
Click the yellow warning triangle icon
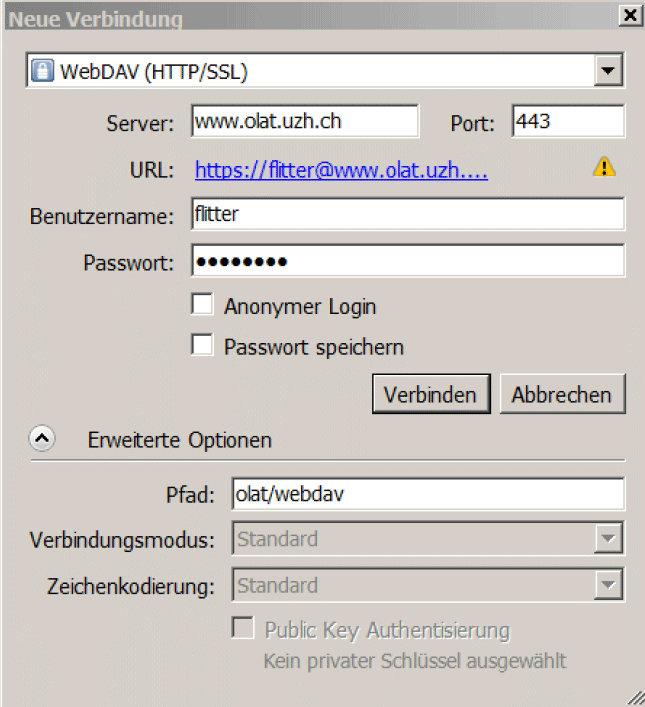click(x=604, y=167)
